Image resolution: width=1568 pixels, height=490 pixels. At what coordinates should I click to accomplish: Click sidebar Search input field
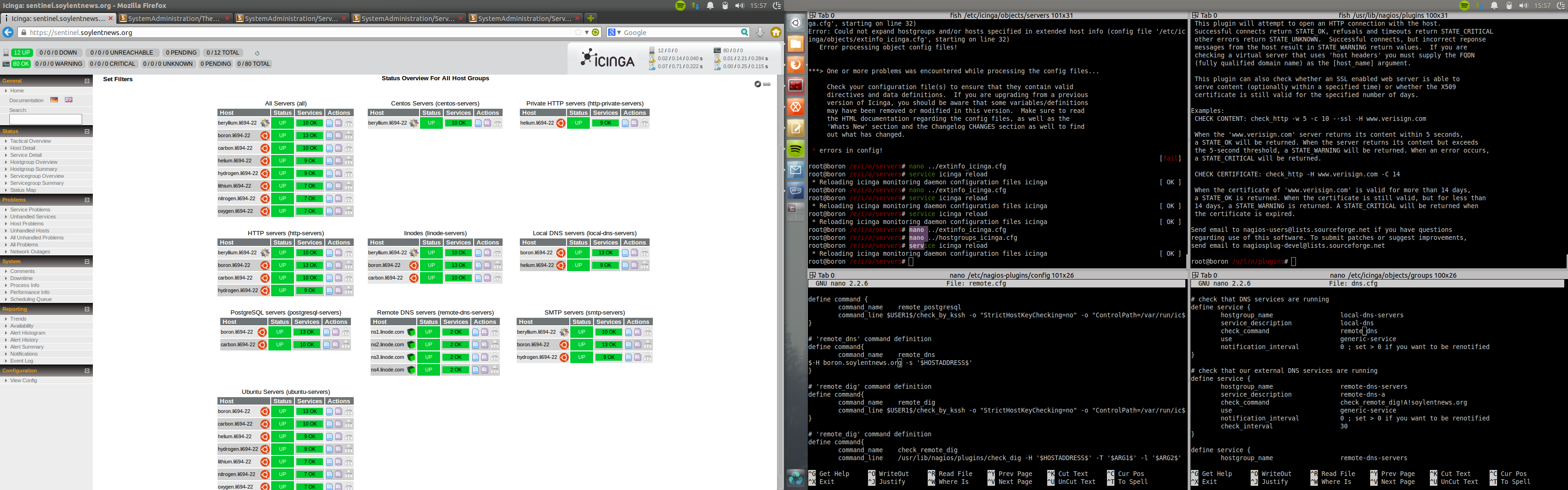(x=46, y=119)
